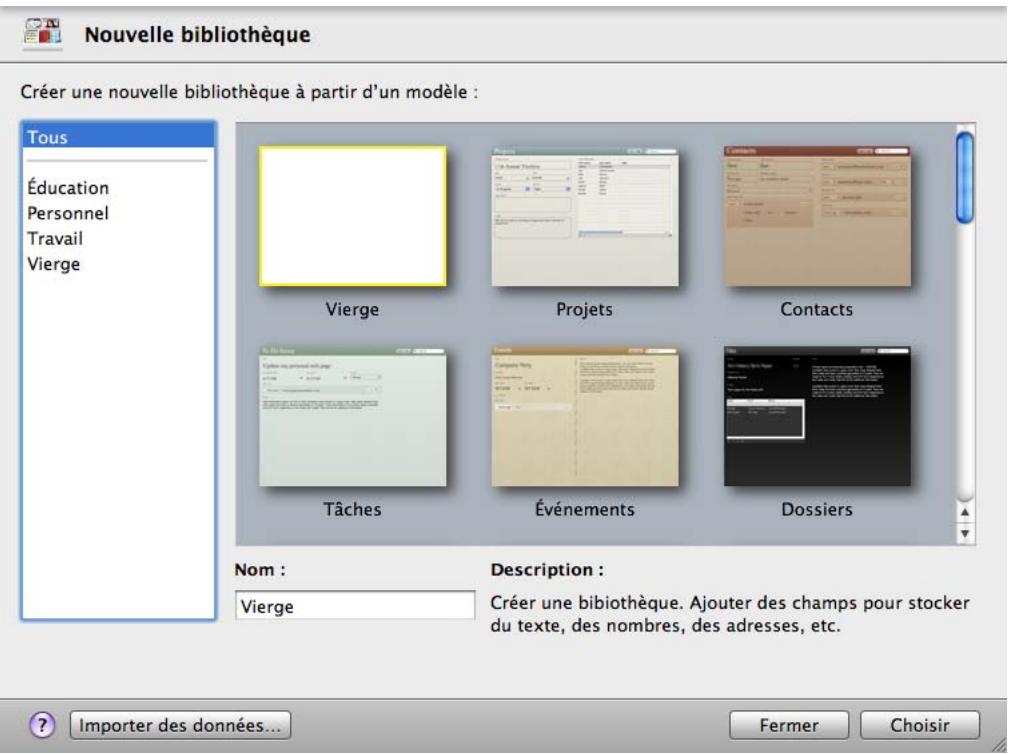Click the template description text
Viewport: 1012px width, 754px height.
point(730,614)
